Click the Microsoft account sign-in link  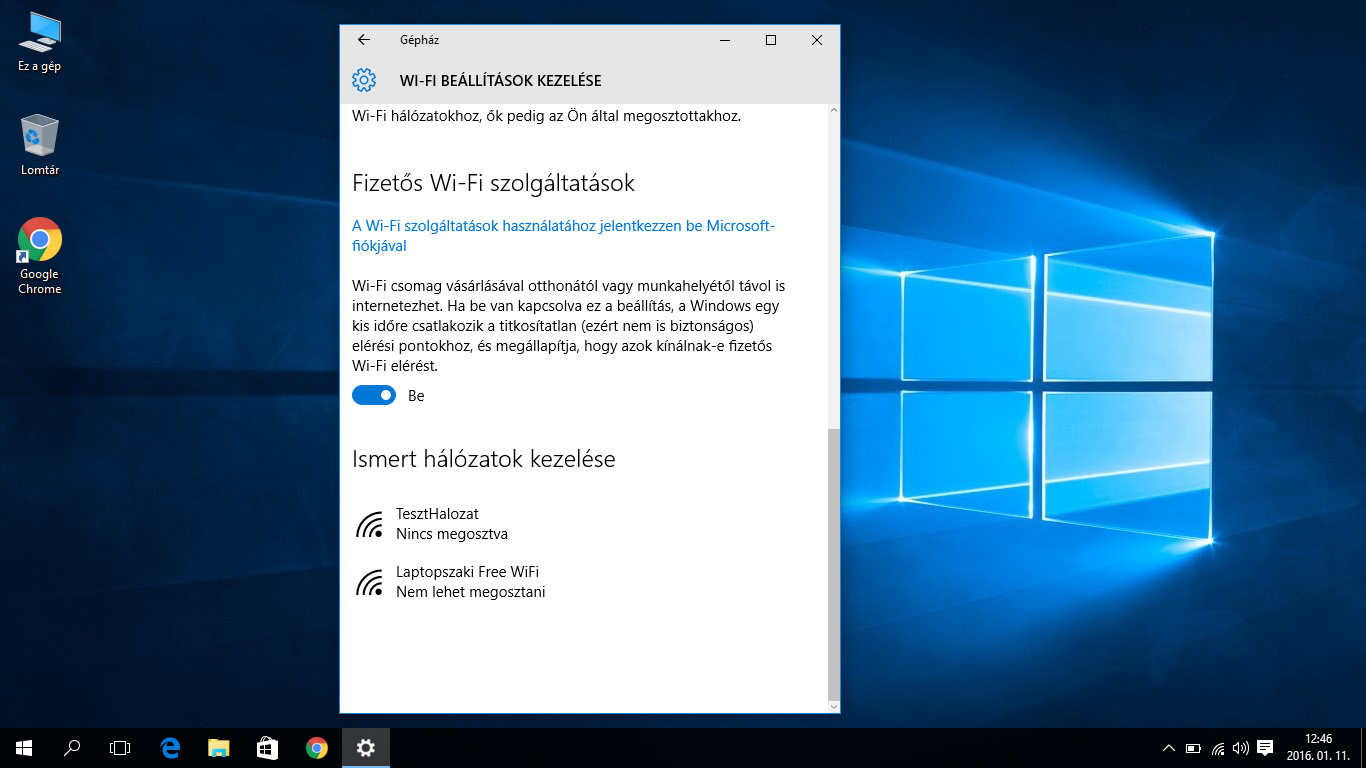[563, 236]
